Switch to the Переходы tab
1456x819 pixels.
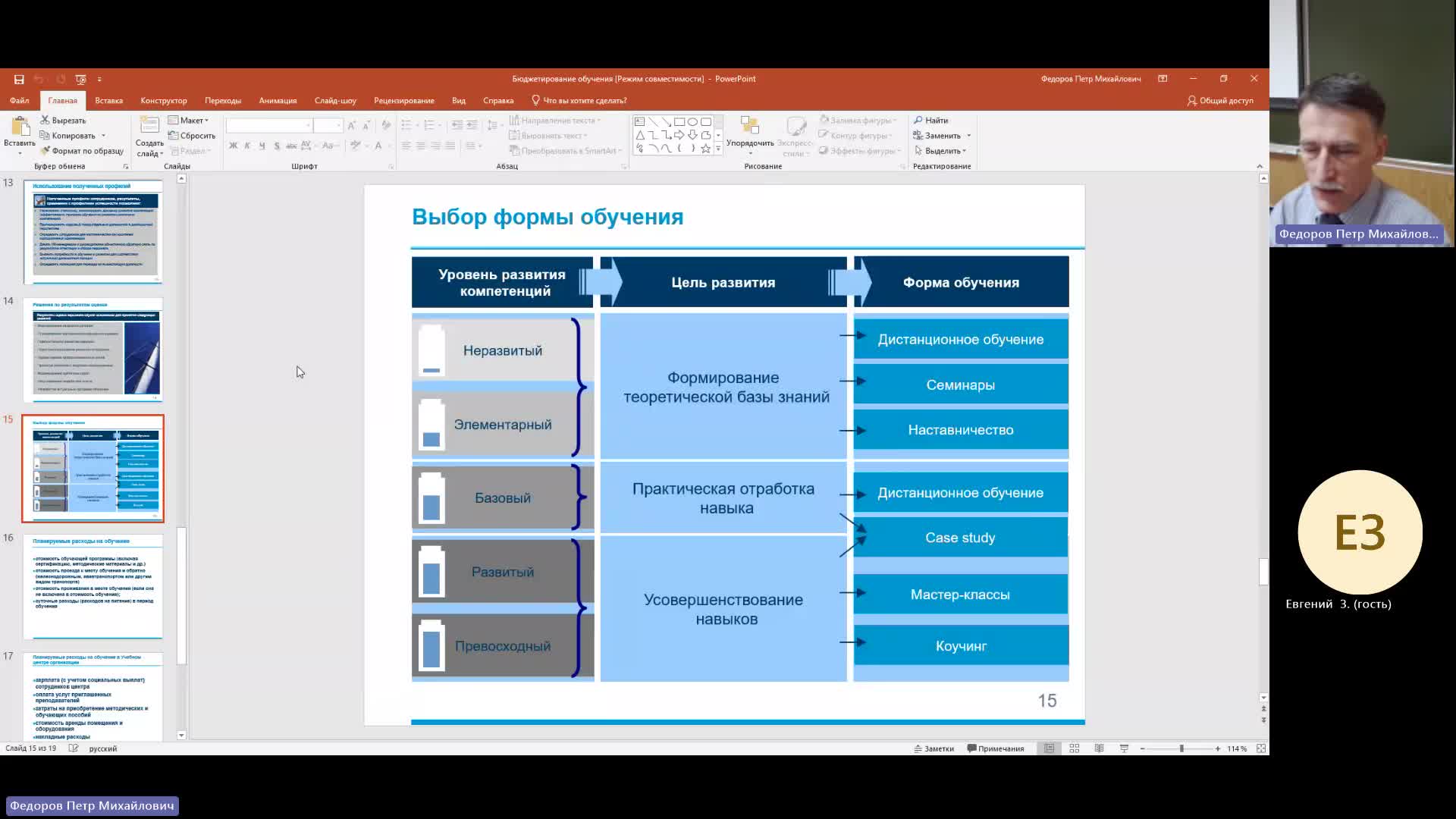[223, 100]
